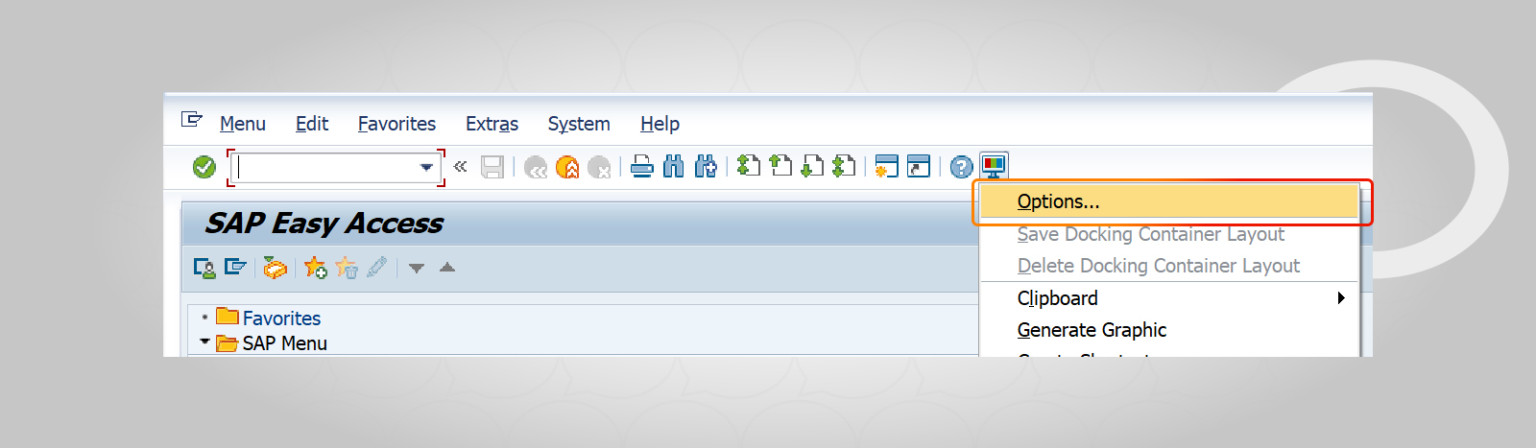Open the Help menu

point(660,124)
